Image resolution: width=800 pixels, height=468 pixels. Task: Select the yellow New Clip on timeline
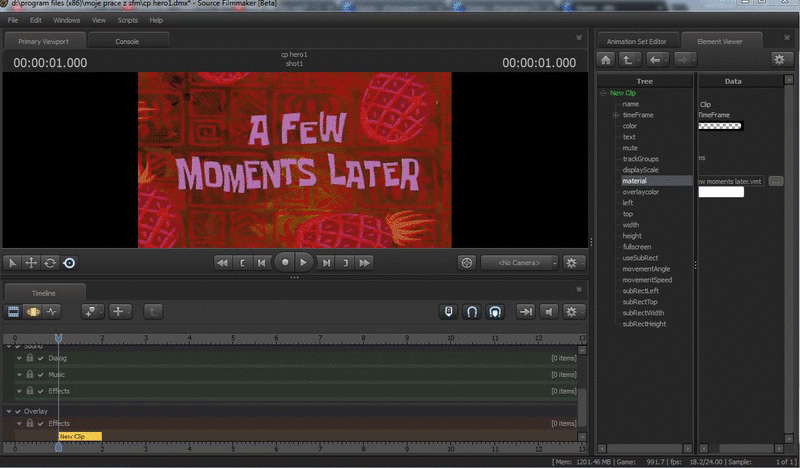[x=80, y=436]
